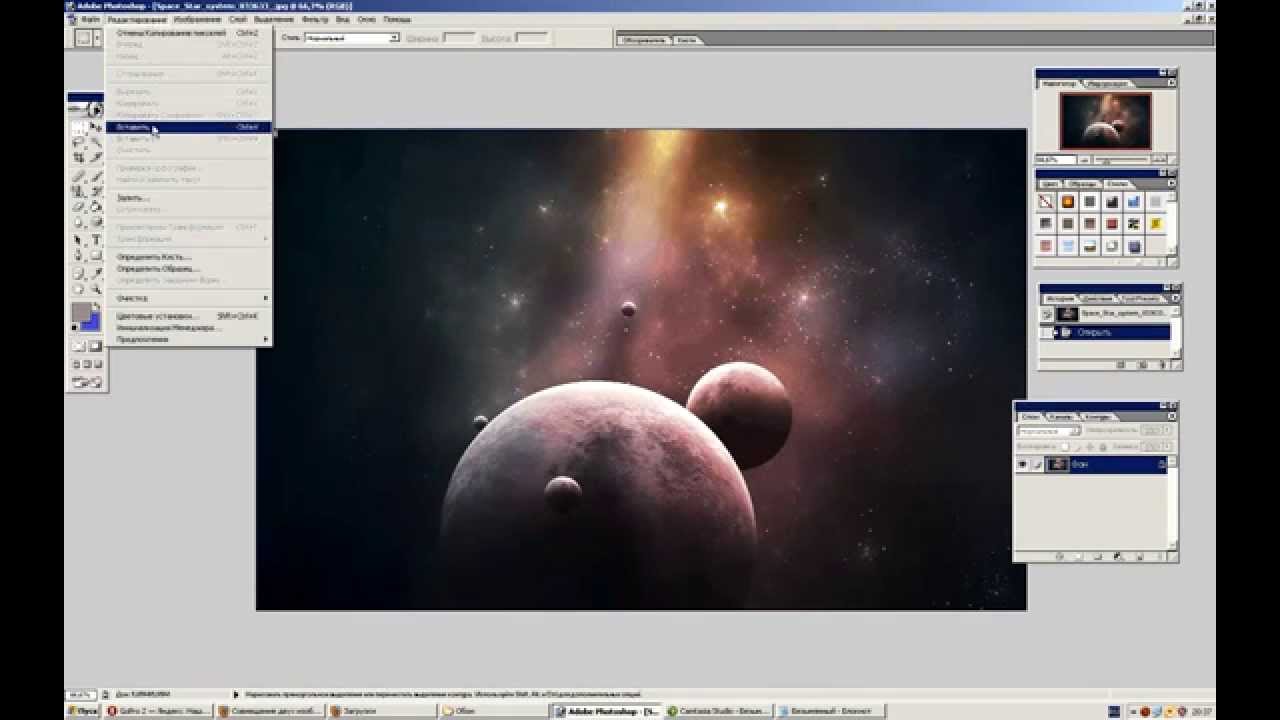Image resolution: width=1280 pixels, height=720 pixels.
Task: Switch to Действия tab
Action: pos(1098,299)
